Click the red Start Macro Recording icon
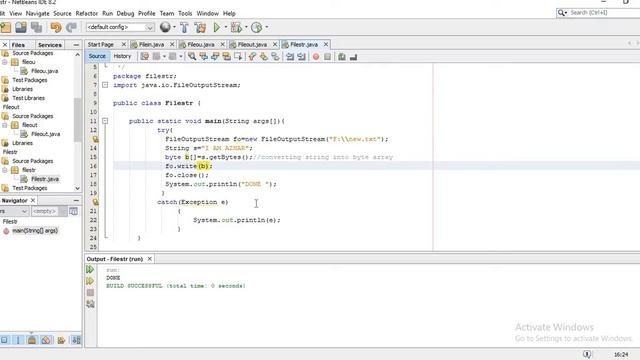 tap(316, 57)
